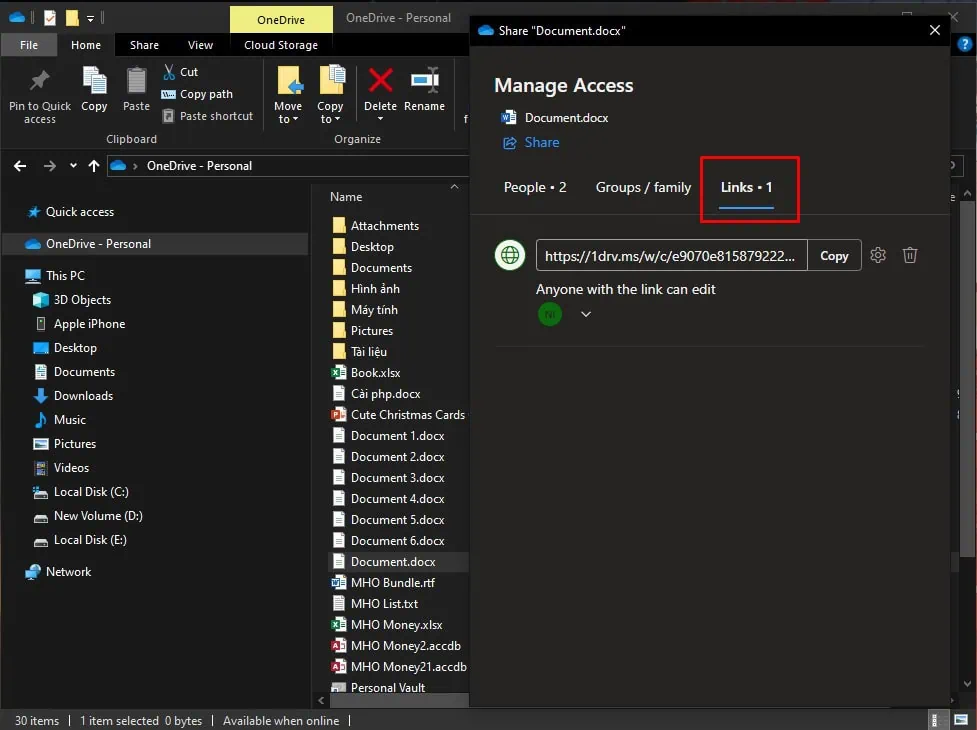Click the Pin to Quick access icon
This screenshot has height=730, width=977.
pos(40,83)
